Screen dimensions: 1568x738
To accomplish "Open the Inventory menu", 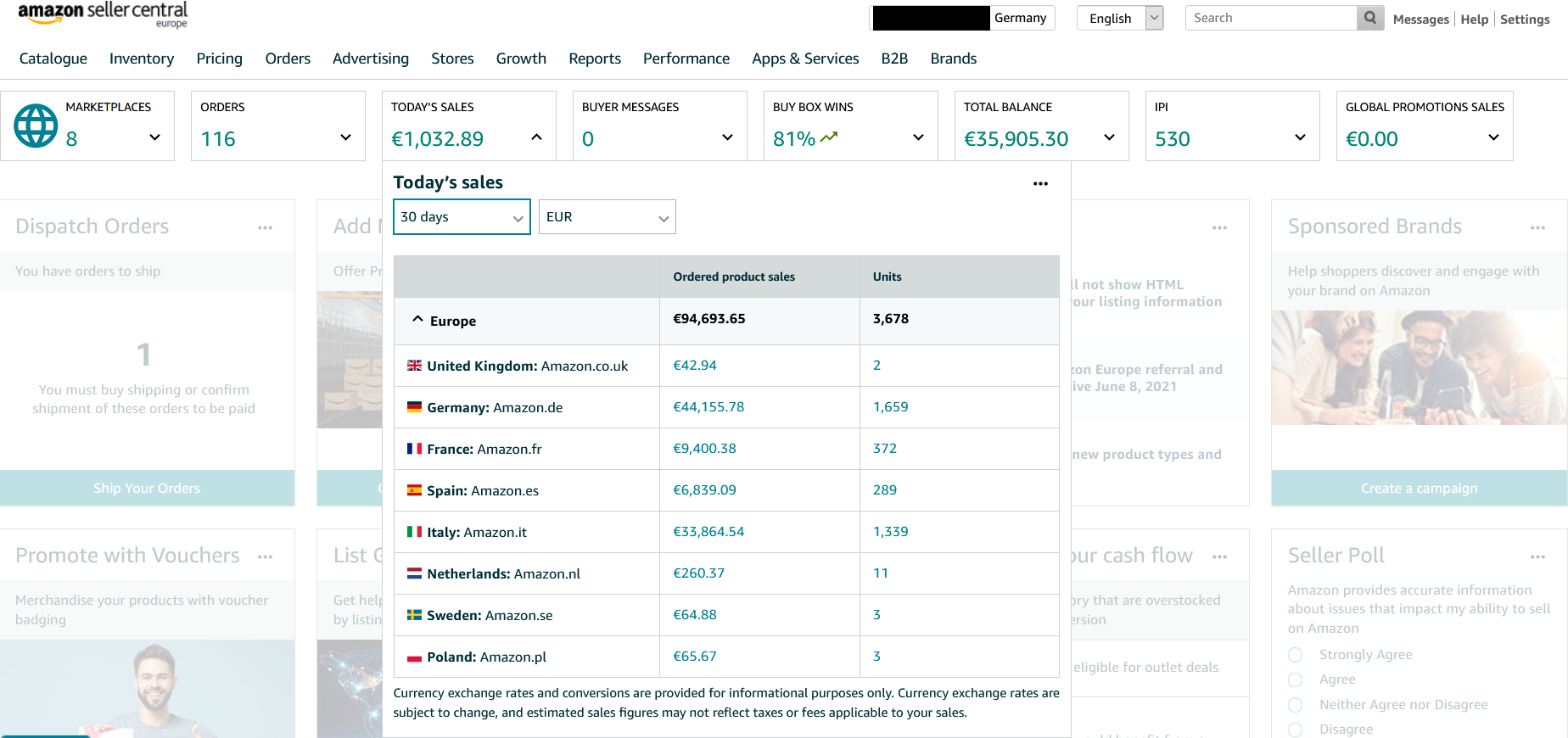I will [142, 59].
